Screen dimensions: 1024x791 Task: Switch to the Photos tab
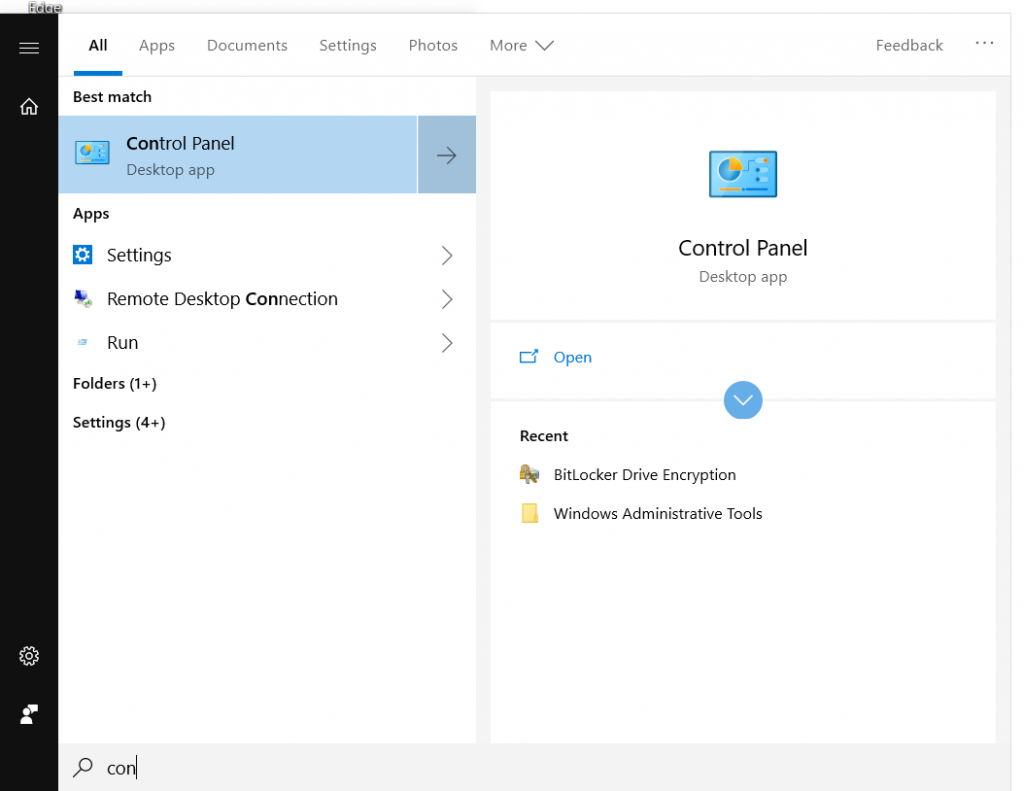[x=433, y=46]
